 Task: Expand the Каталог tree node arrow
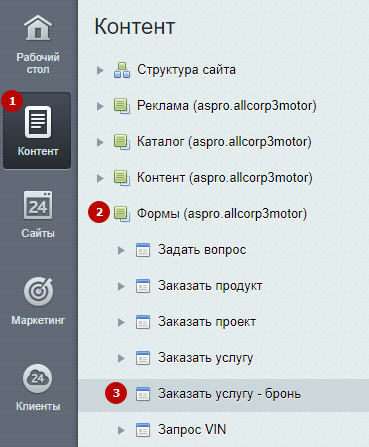[x=100, y=142]
